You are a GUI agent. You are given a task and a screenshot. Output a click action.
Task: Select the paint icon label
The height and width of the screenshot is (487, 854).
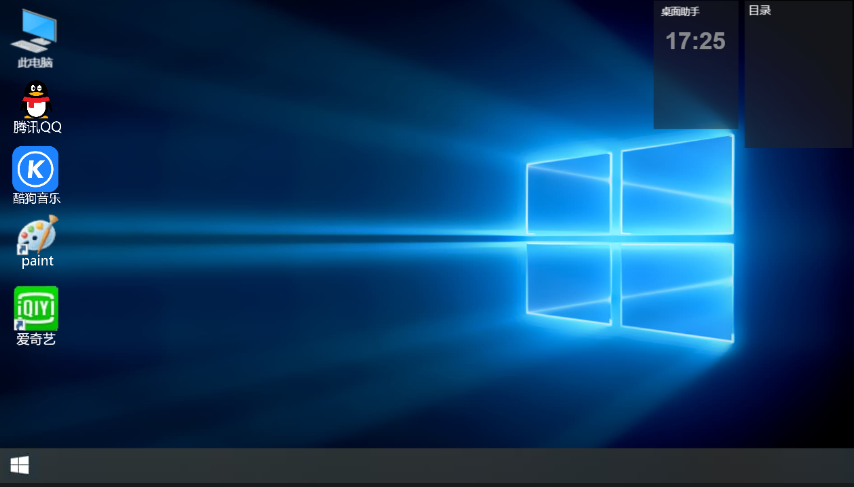38,261
